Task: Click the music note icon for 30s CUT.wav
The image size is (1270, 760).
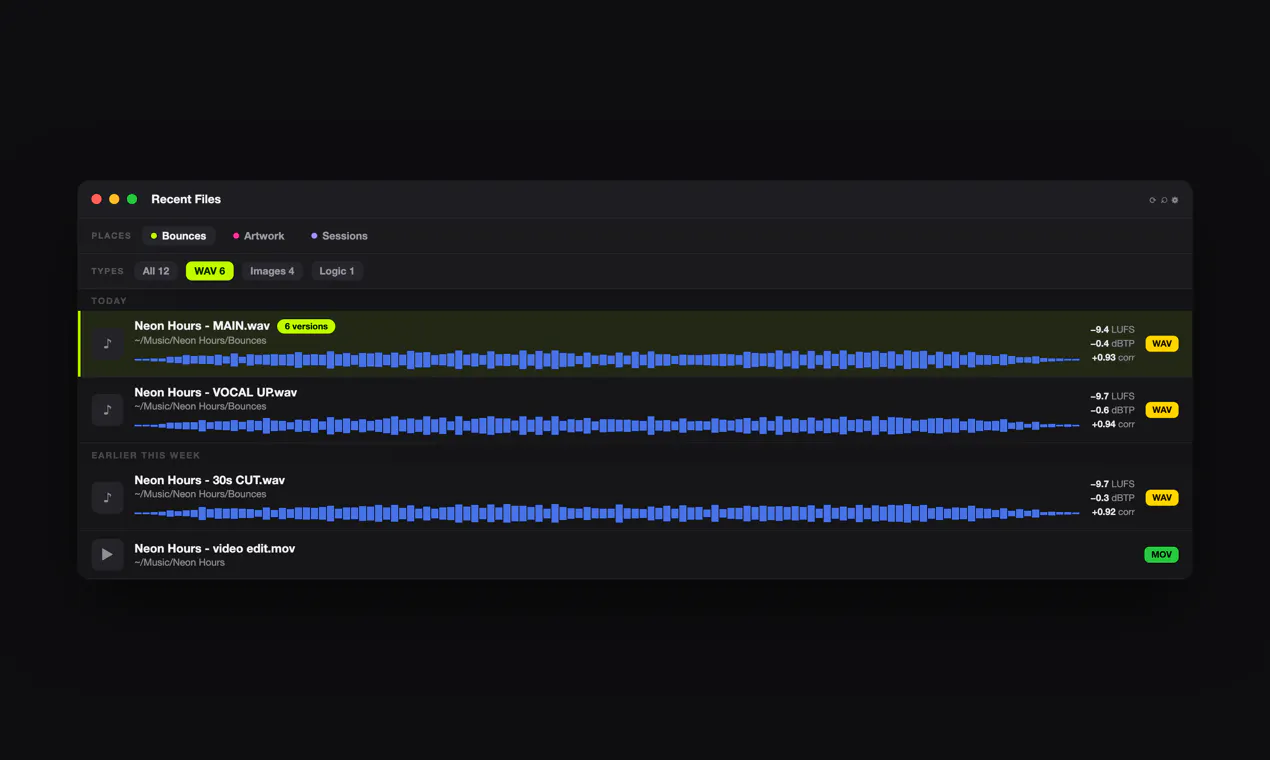Action: click(107, 497)
